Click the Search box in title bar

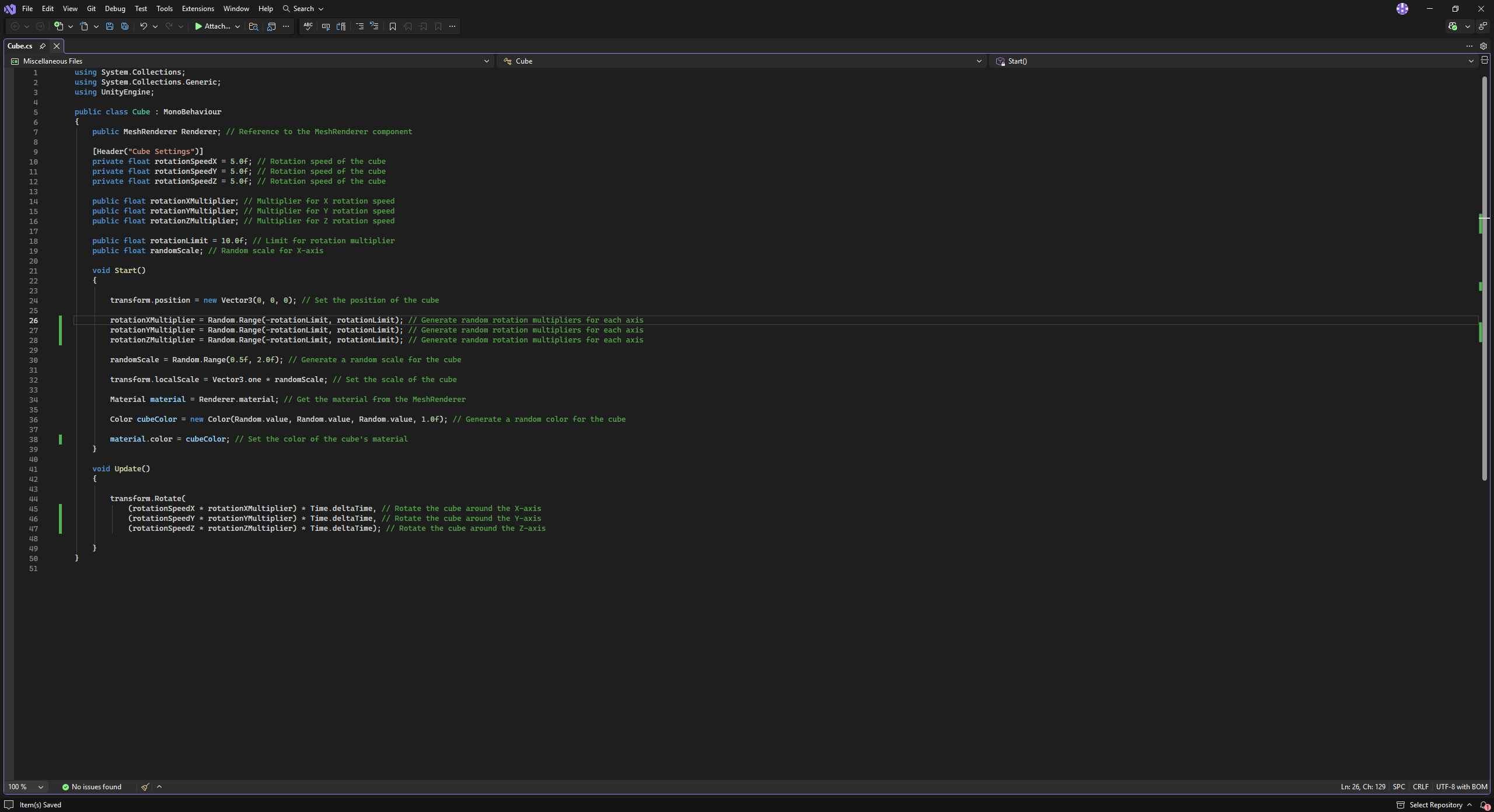(x=303, y=9)
